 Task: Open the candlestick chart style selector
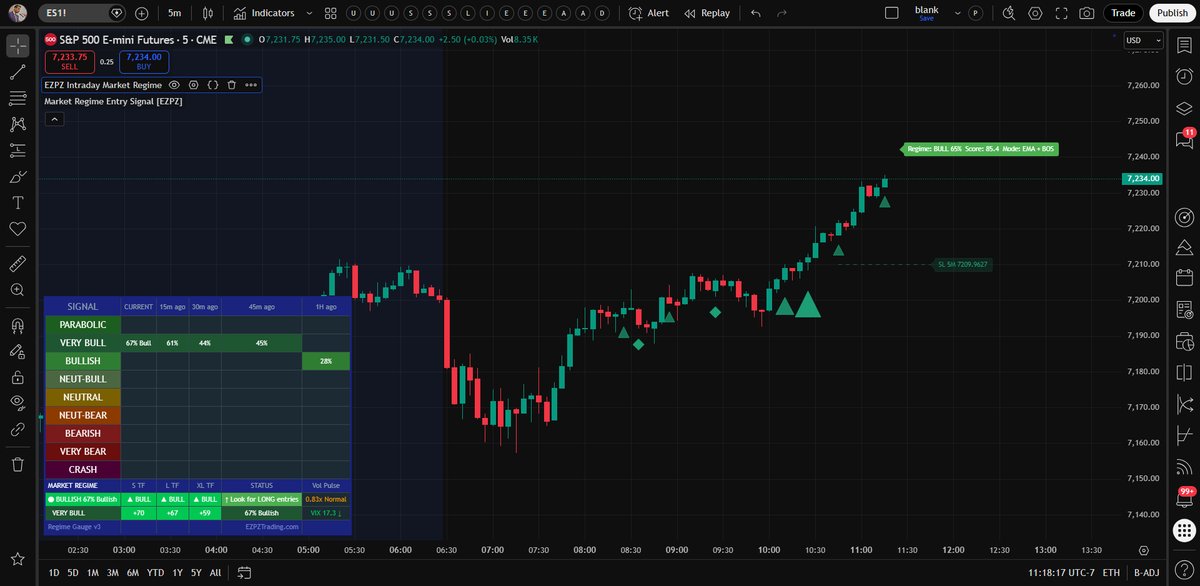[207, 13]
